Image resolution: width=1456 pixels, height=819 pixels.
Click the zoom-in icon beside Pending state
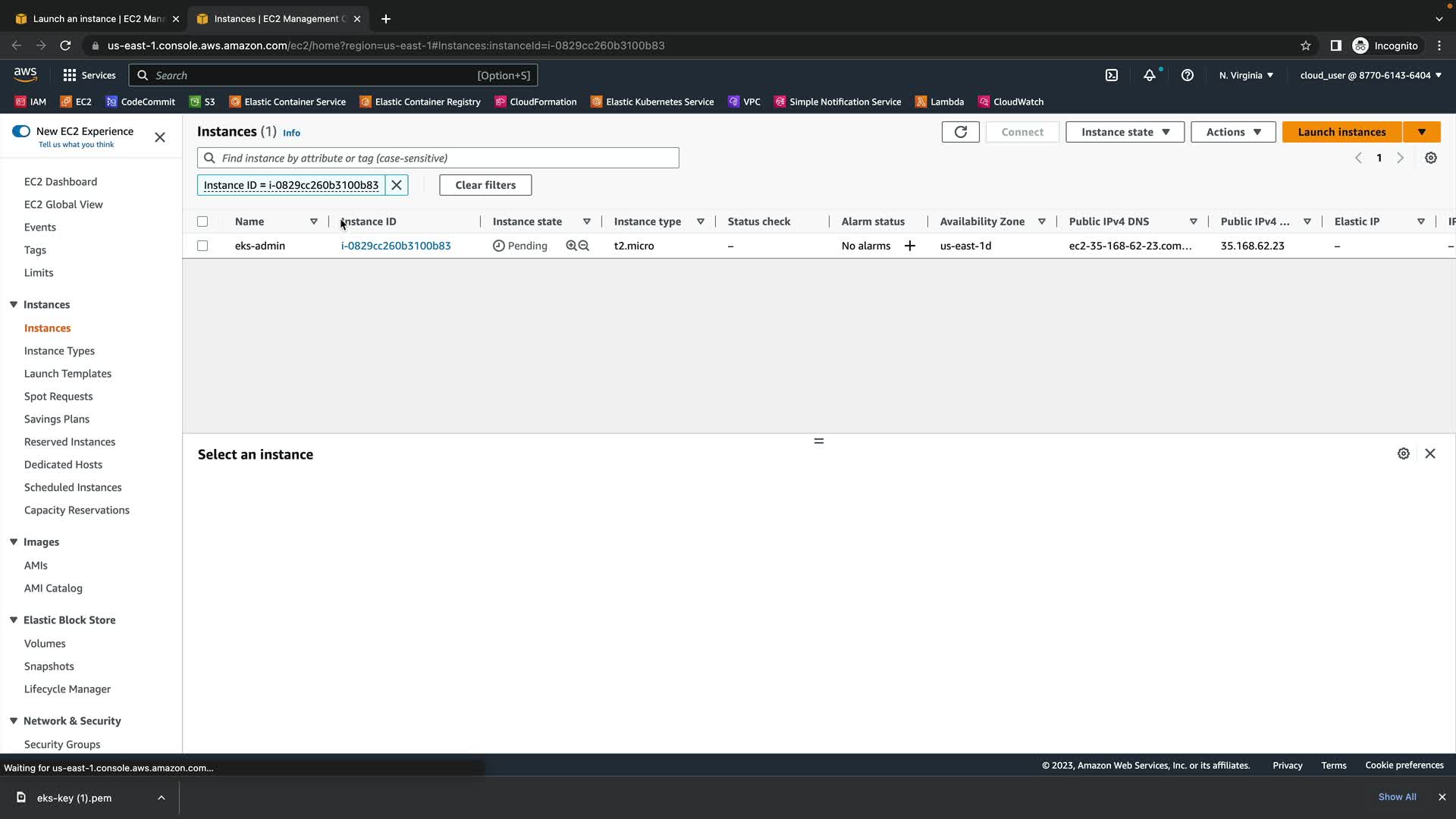(571, 246)
